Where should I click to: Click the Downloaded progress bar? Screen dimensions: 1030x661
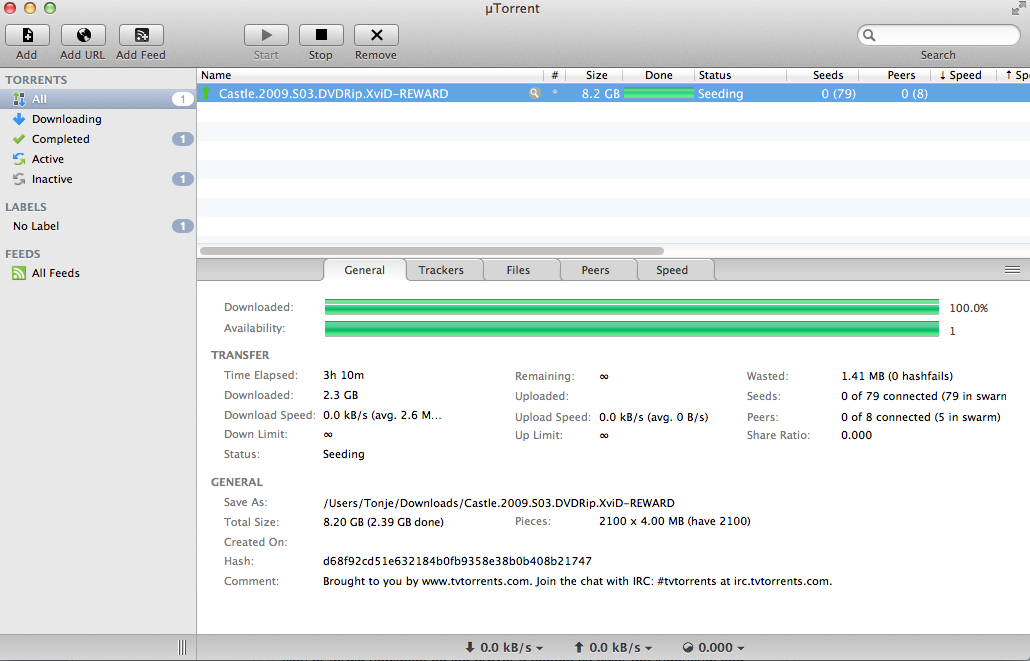[631, 307]
